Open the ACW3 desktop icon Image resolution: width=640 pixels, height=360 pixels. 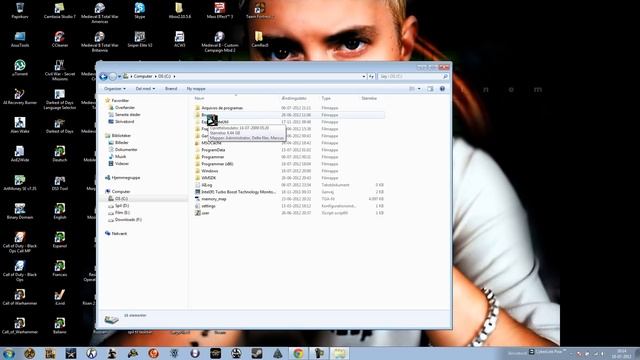(x=180, y=39)
